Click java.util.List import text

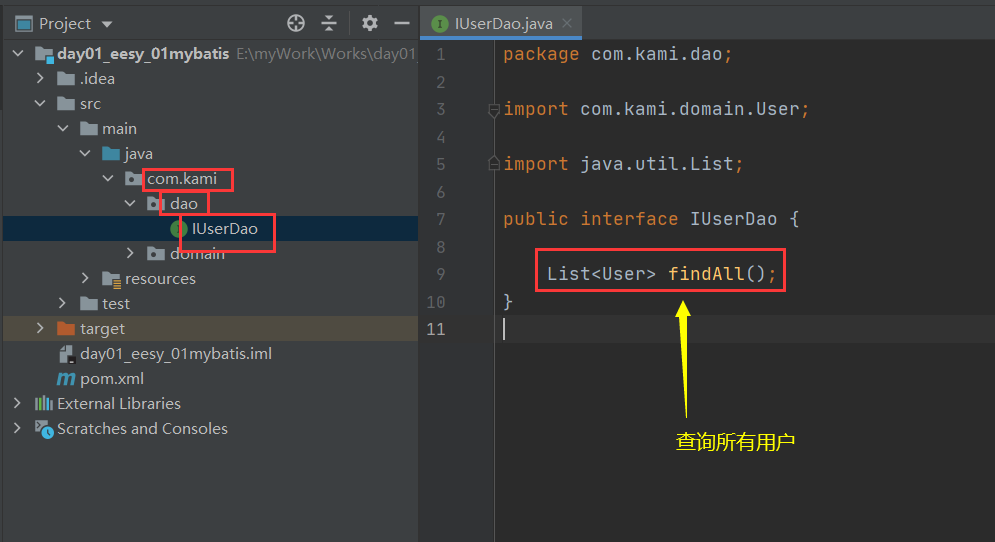[x=657, y=164]
